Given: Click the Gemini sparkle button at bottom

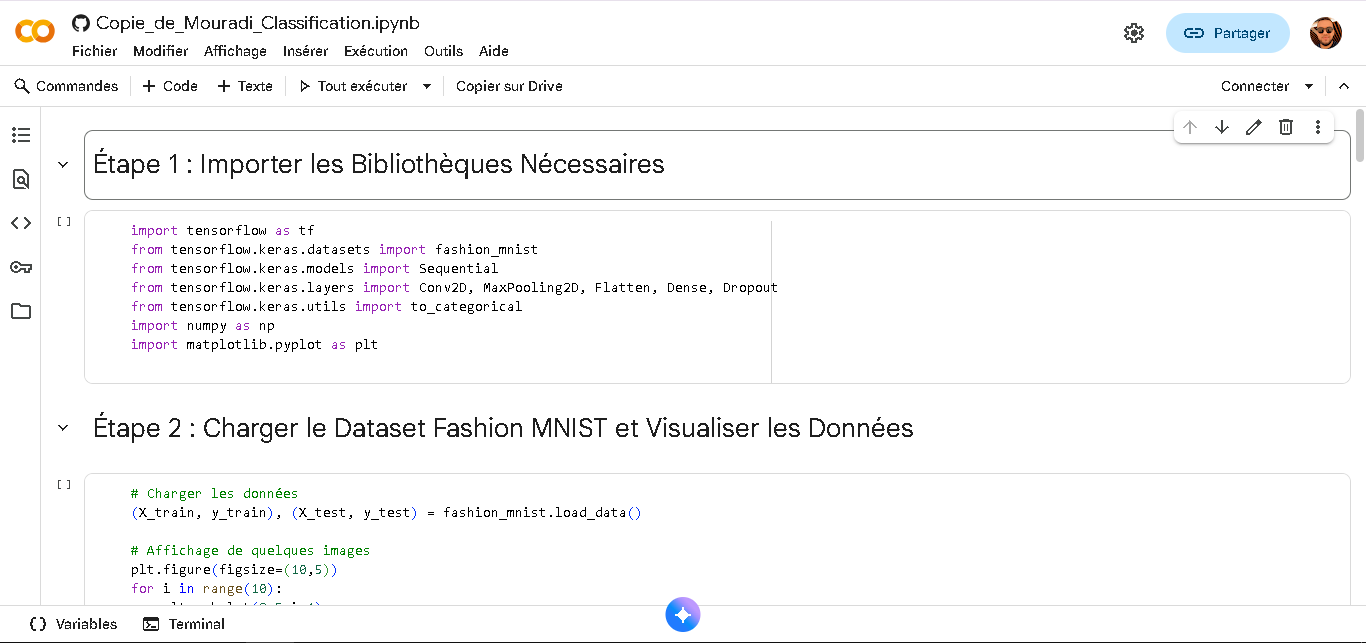Looking at the screenshot, I should [683, 615].
